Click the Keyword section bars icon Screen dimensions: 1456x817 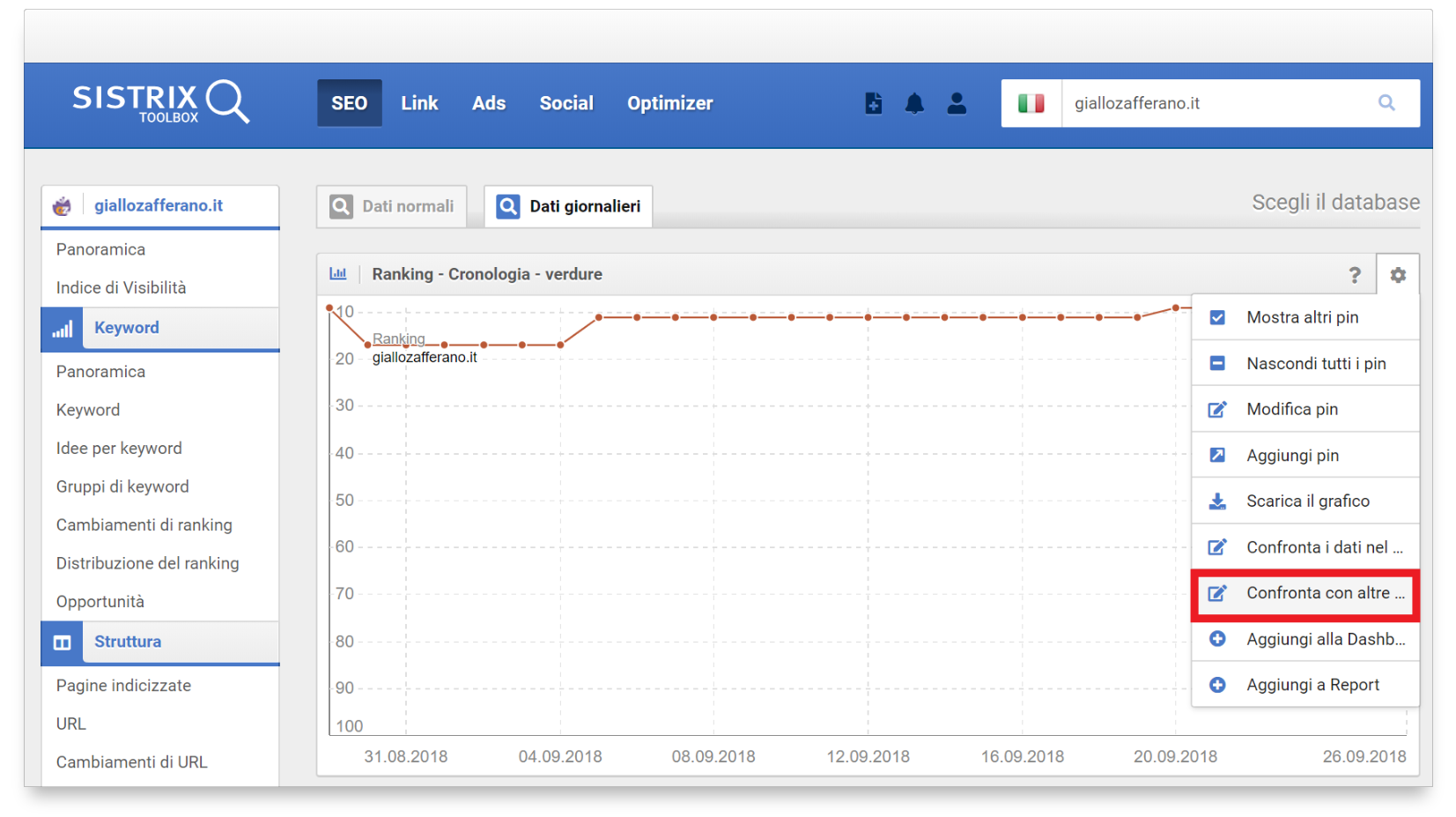coord(62,329)
